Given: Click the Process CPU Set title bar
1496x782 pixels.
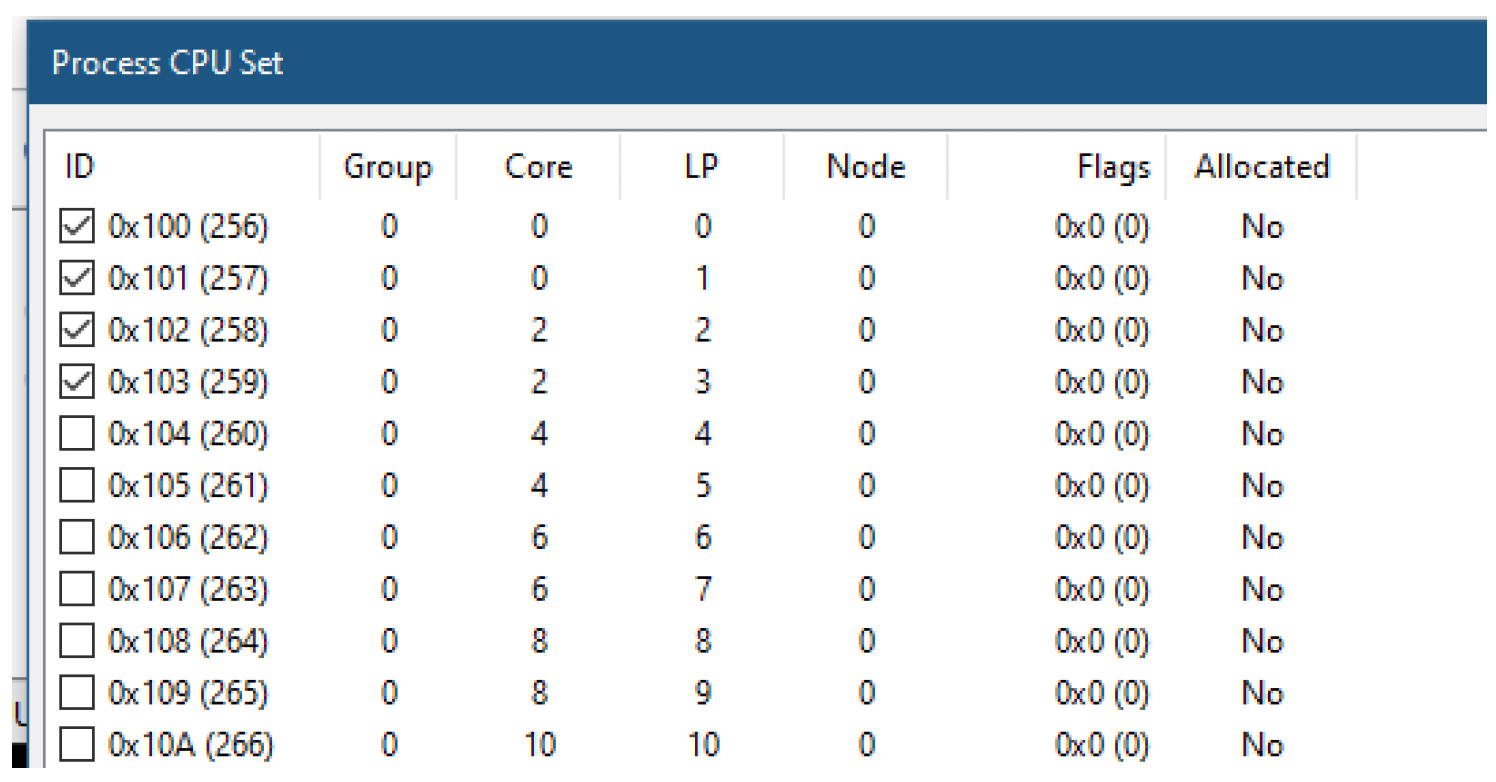Looking at the screenshot, I should tap(762, 63).
